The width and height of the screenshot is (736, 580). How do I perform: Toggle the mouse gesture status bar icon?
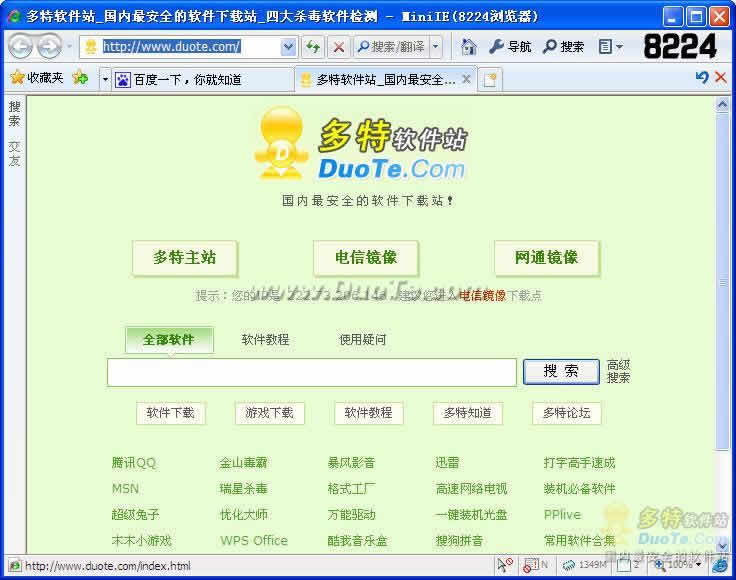tap(505, 565)
